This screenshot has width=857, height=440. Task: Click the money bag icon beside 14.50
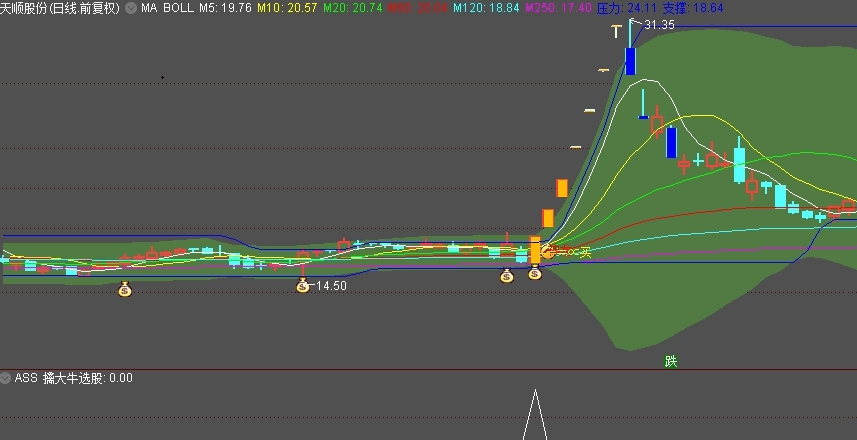(x=303, y=285)
